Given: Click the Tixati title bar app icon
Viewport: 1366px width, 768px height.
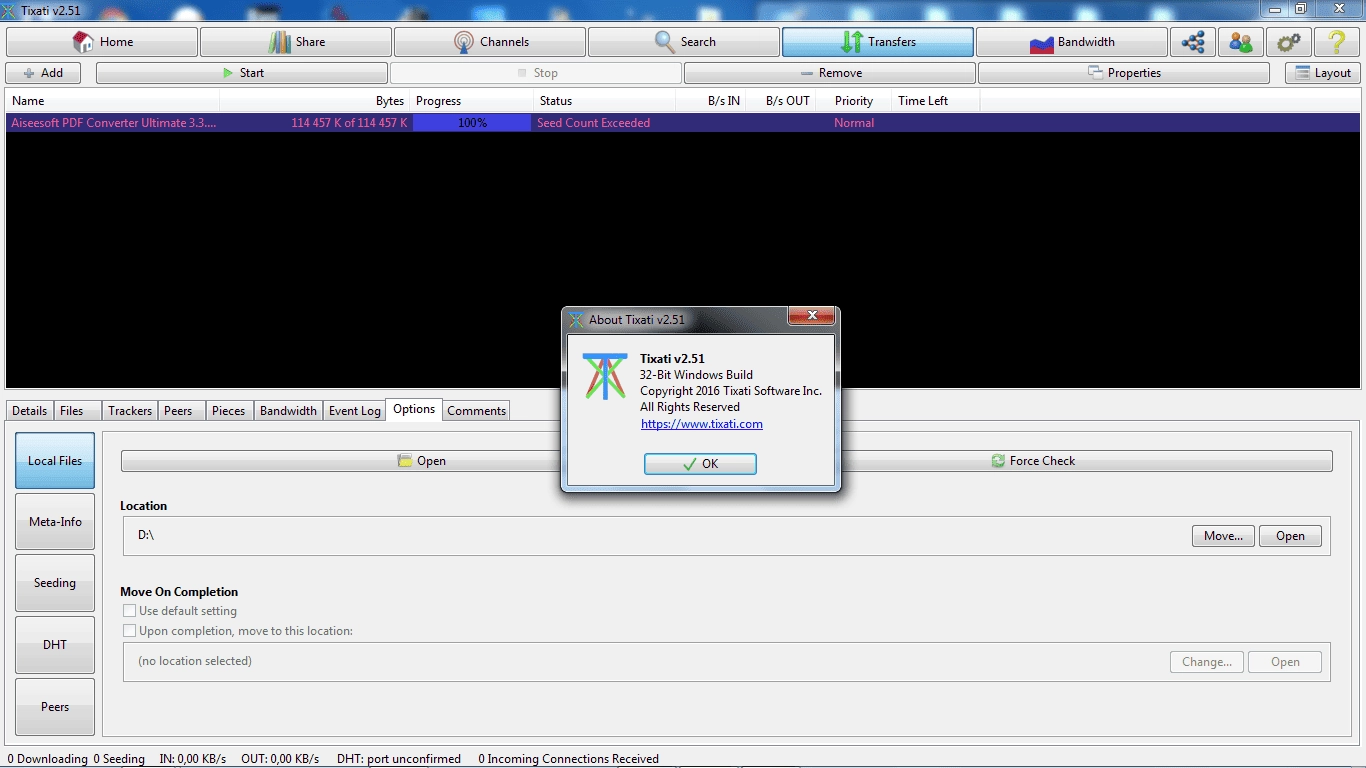Looking at the screenshot, I should pos(10,10).
